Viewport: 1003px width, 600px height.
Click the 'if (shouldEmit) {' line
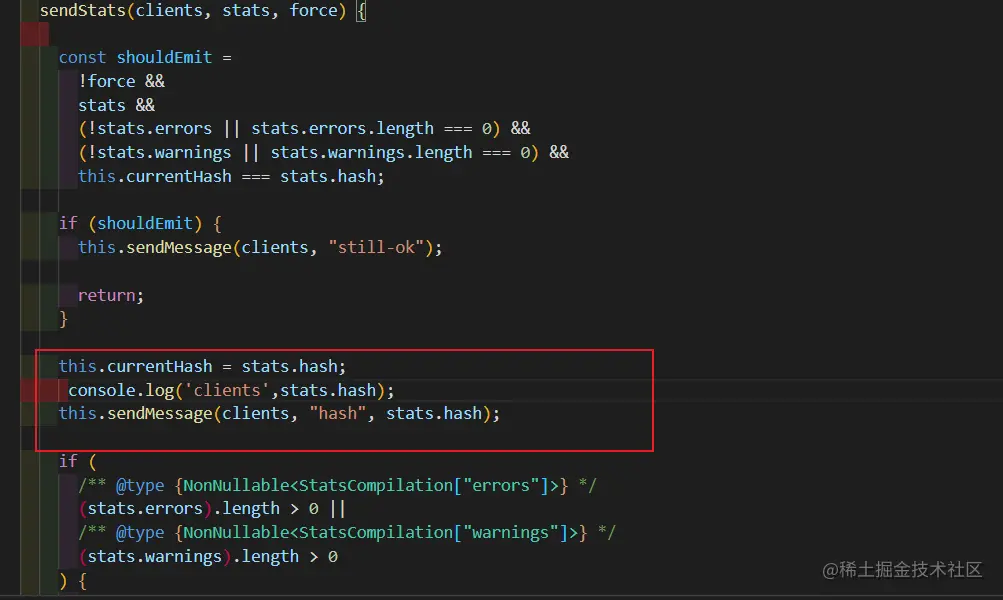pyautogui.click(x=140, y=223)
